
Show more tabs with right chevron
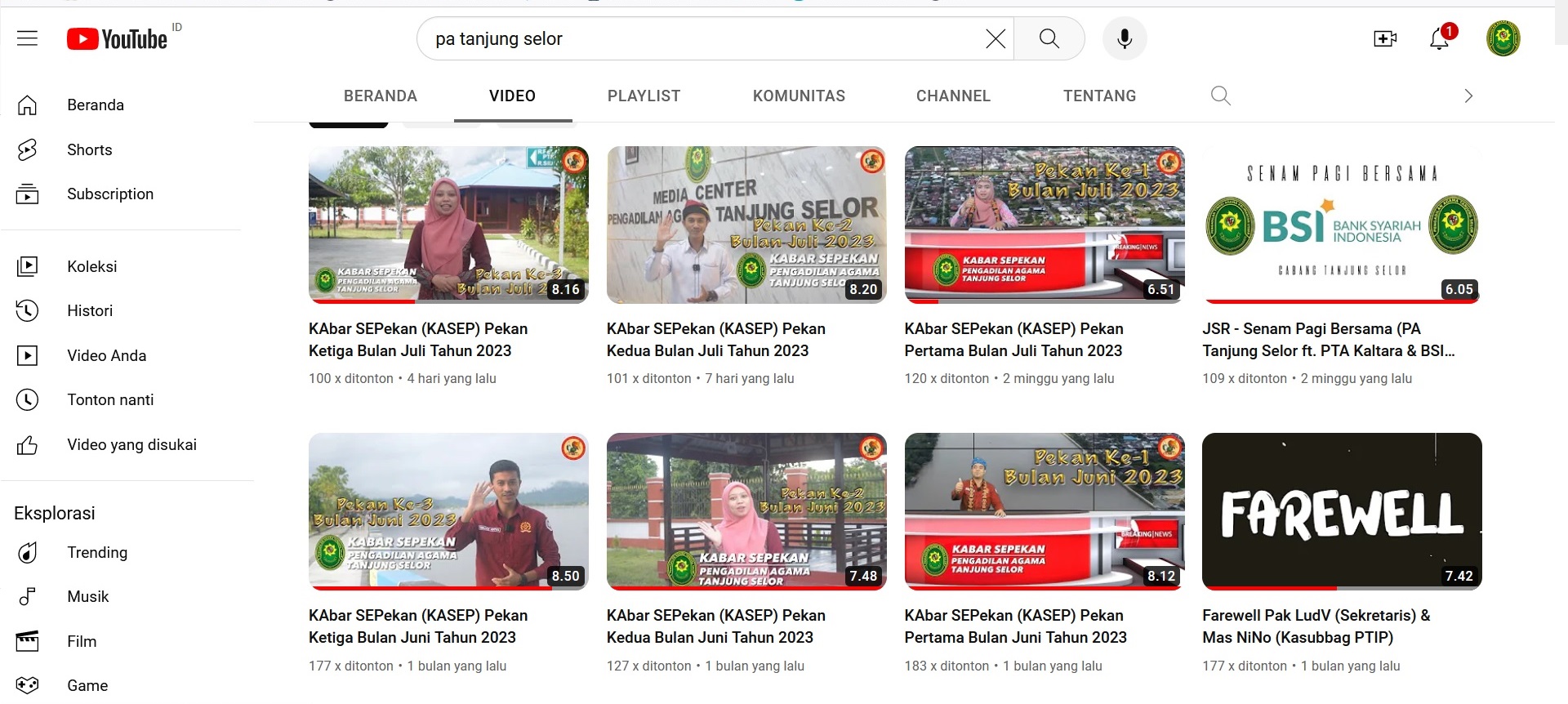1468,96
